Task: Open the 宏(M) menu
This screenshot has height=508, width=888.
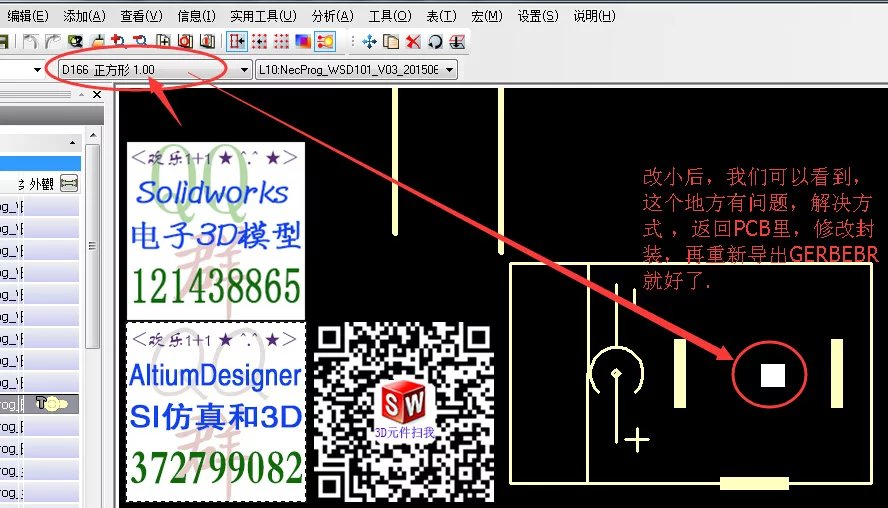Action: click(486, 16)
